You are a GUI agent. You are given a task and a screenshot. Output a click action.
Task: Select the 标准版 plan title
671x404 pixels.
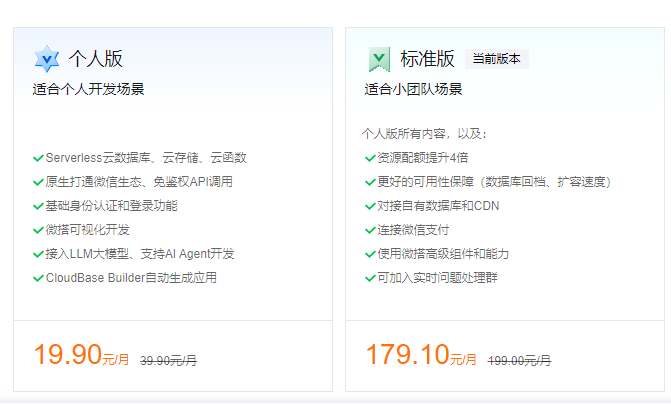point(428,59)
